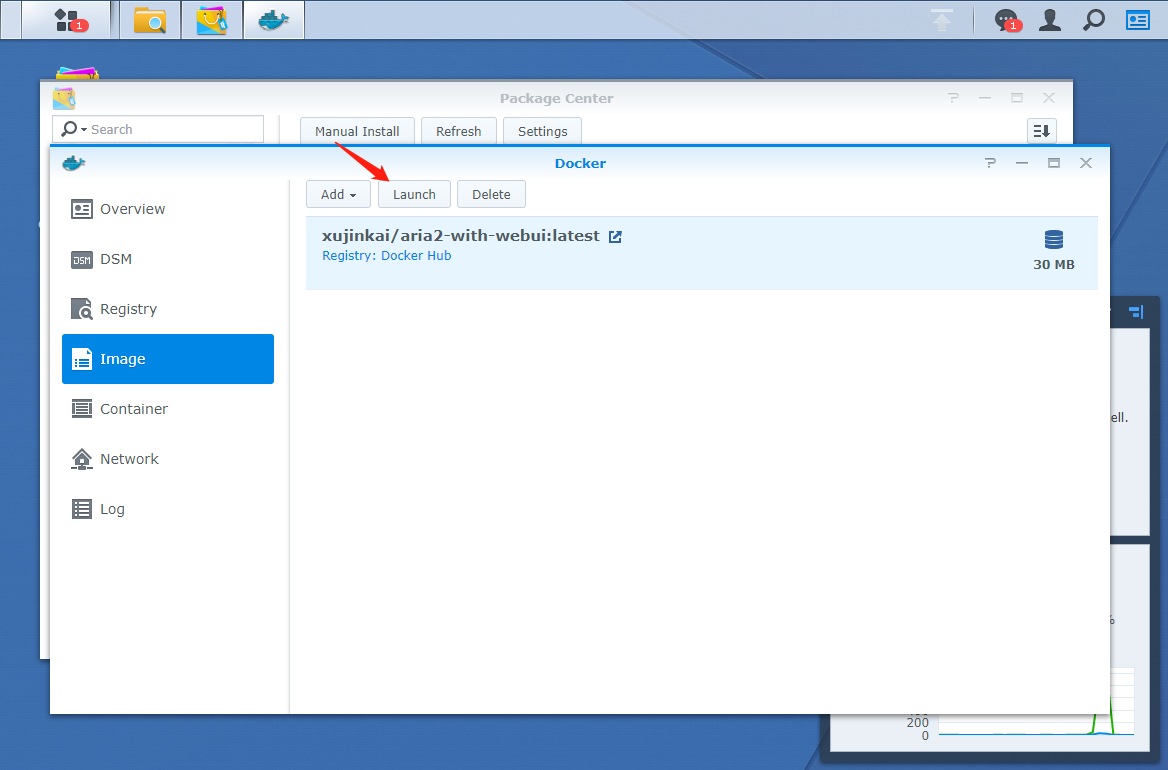Minimize the Docker window
This screenshot has width=1168, height=770.
pos(1021,163)
